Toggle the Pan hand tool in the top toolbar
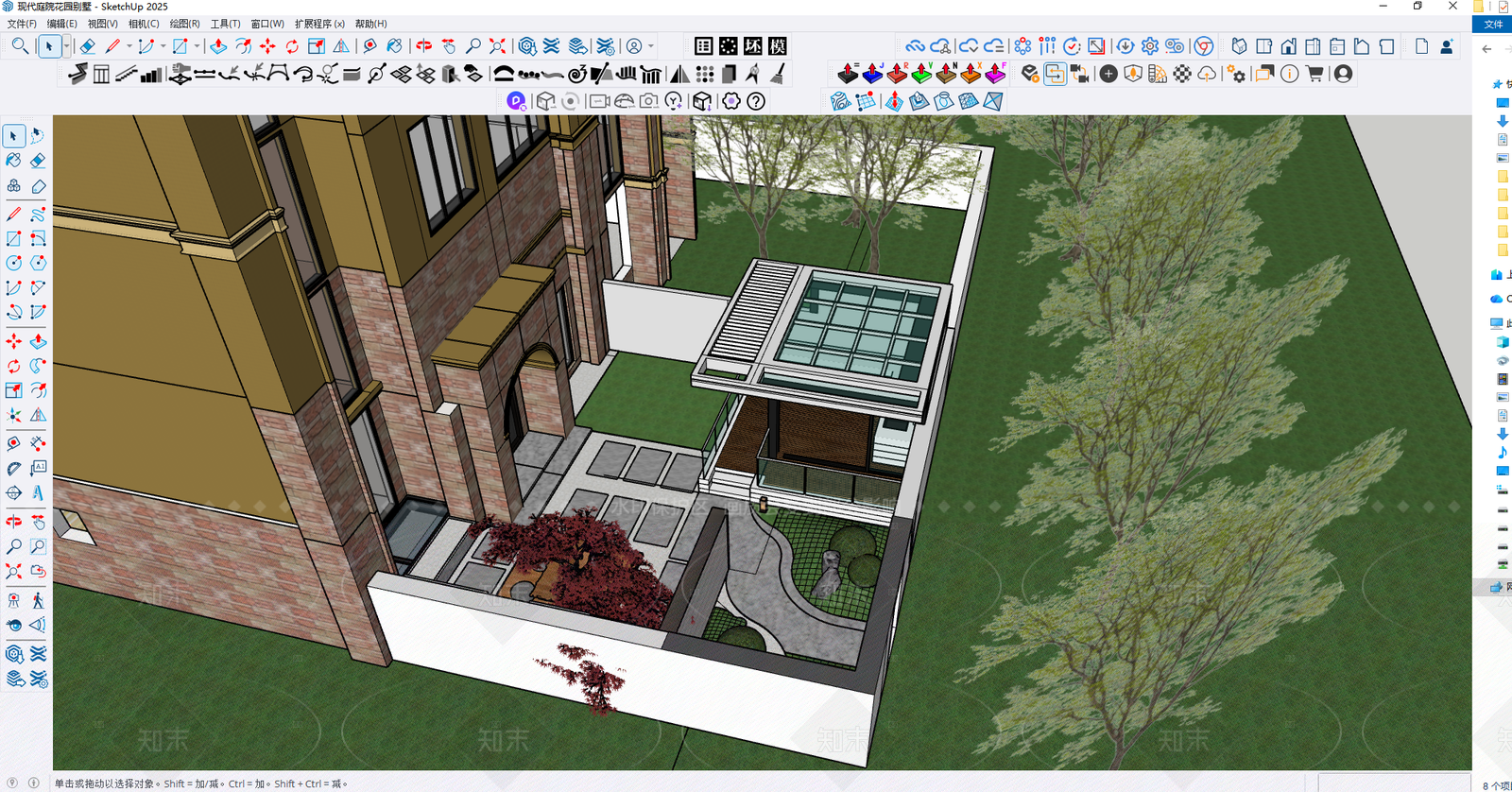1512x792 pixels. tap(449, 45)
